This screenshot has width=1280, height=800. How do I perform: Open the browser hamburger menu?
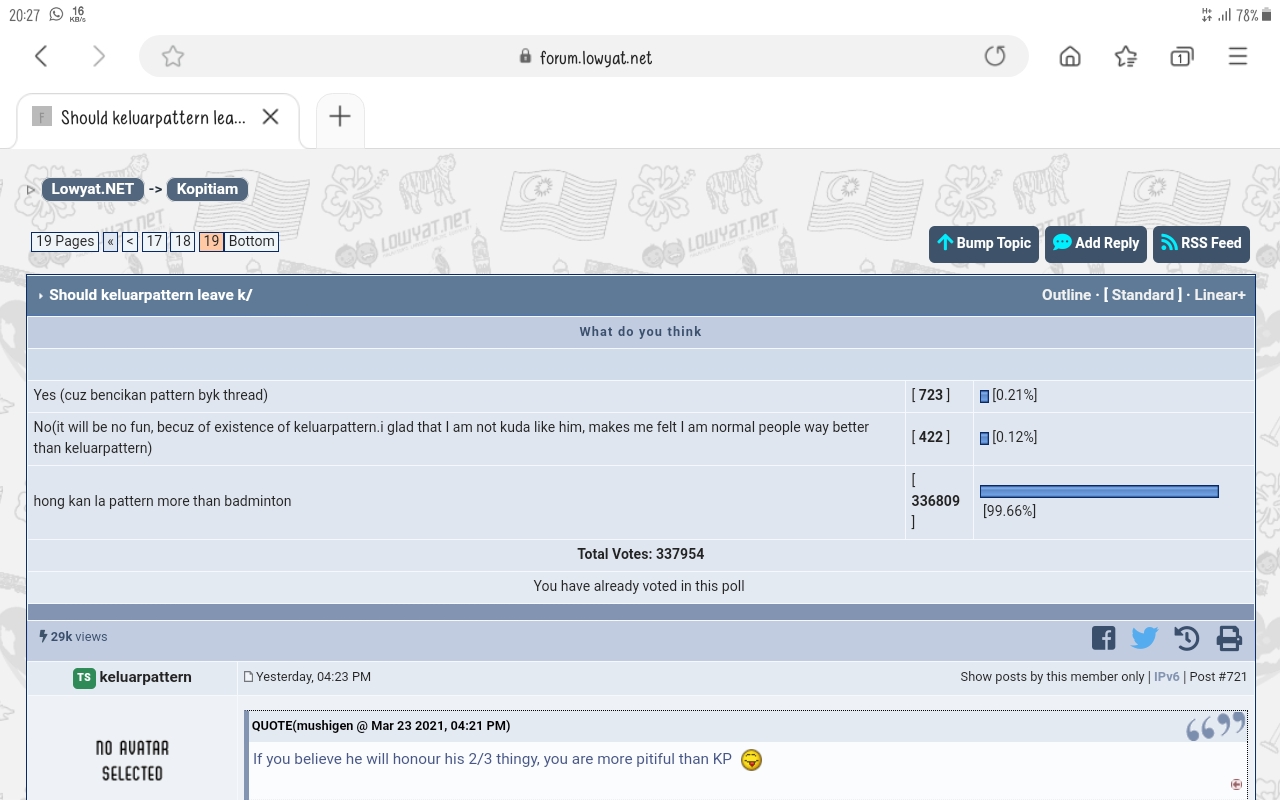point(1237,56)
